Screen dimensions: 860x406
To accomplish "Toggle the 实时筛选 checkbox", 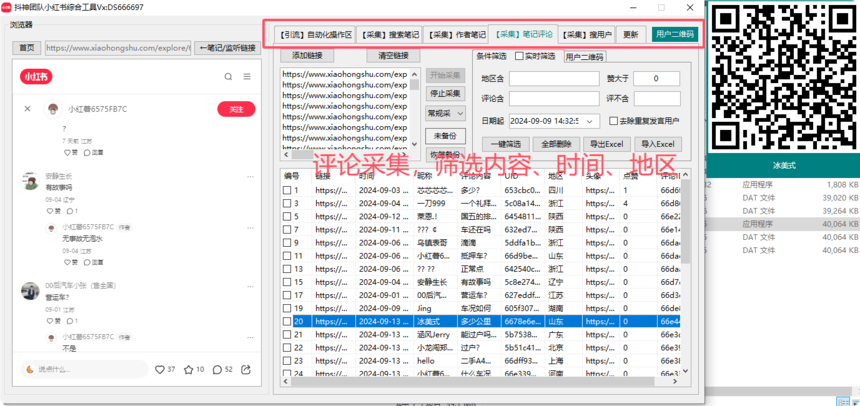I will 518,56.
